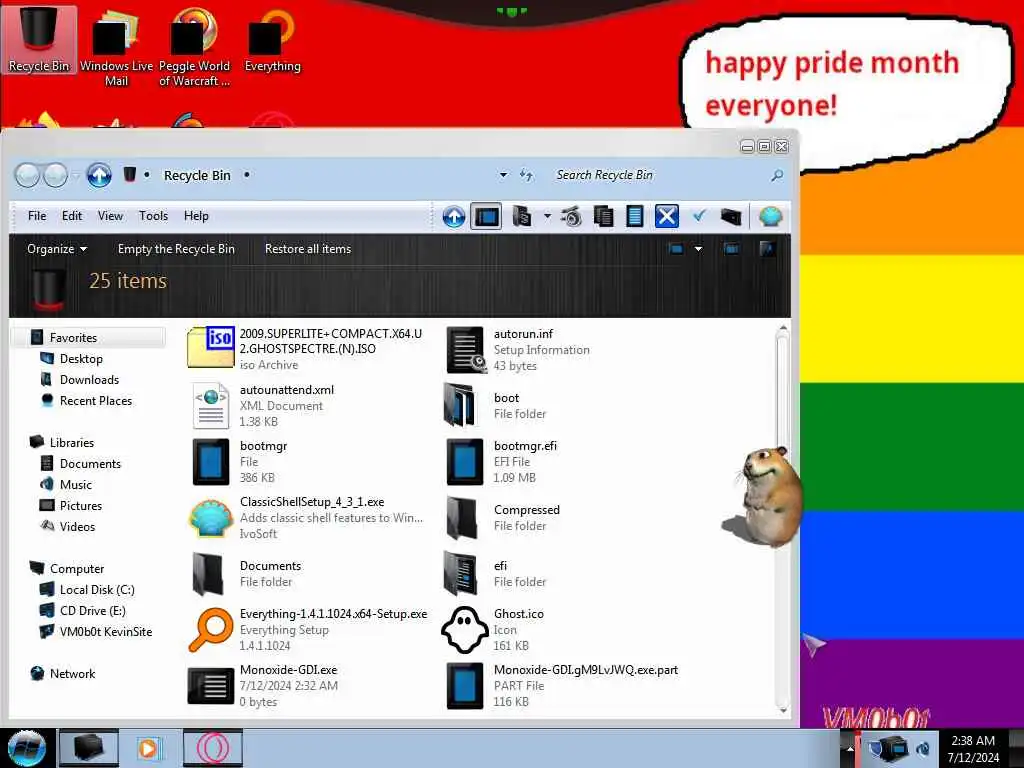
Task: Click the Recycle Bin icon in address bar
Action: tap(130, 174)
